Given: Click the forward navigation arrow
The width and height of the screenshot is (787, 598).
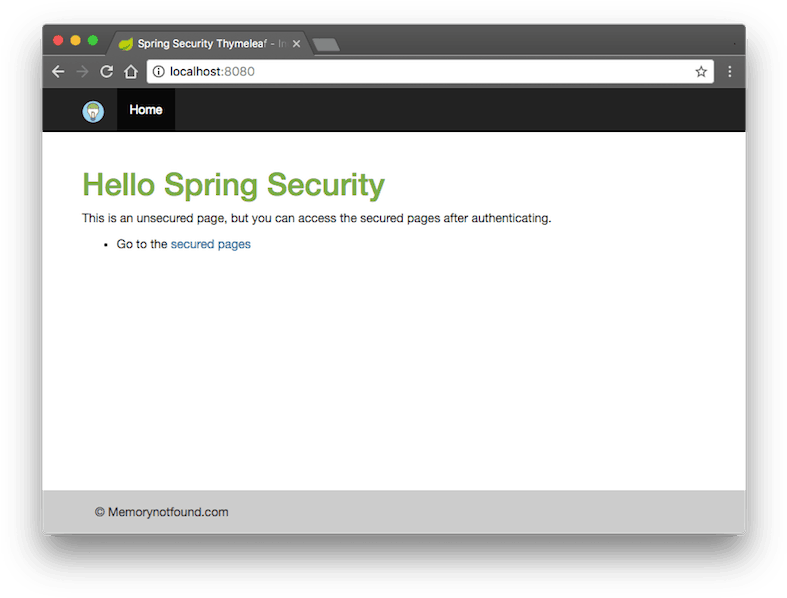Looking at the screenshot, I should pyautogui.click(x=82, y=72).
